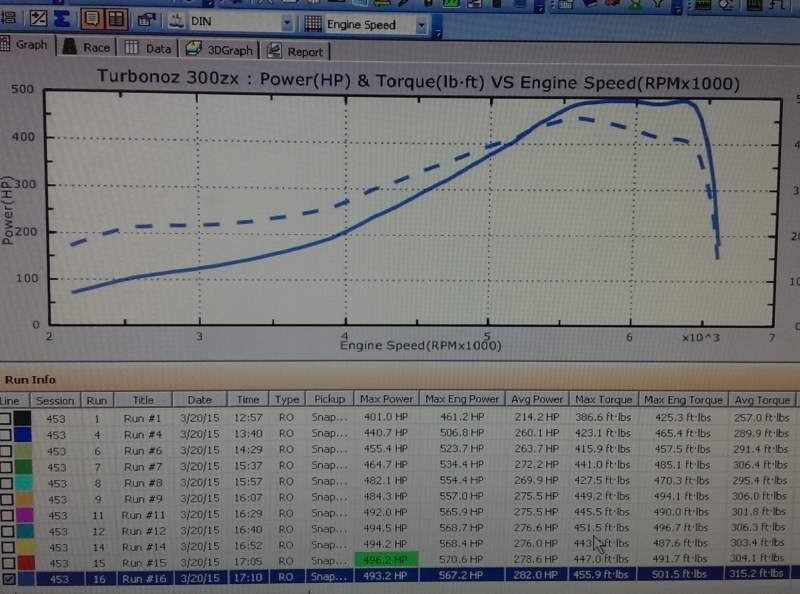Enable the Run #1 line checkbox
800x594 pixels.
pyautogui.click(x=8, y=417)
